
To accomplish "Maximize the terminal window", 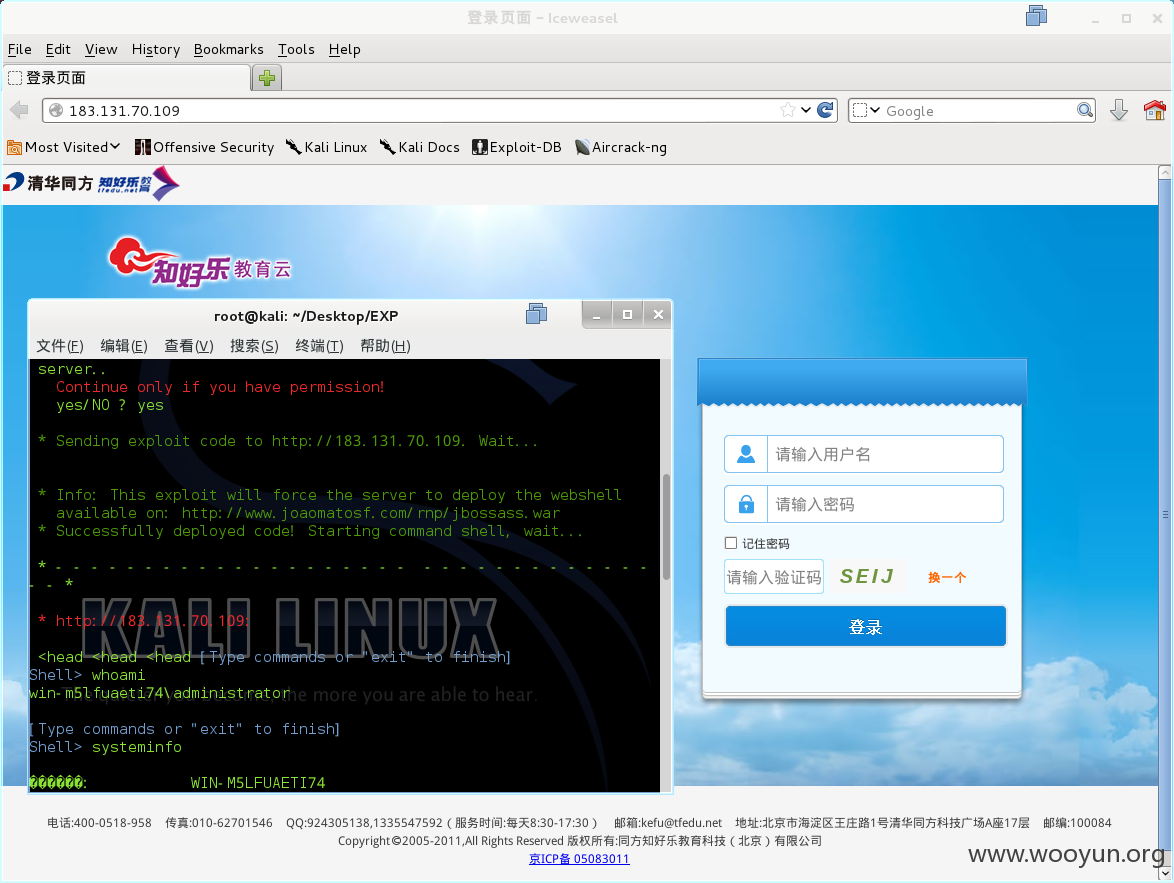I will point(627,315).
